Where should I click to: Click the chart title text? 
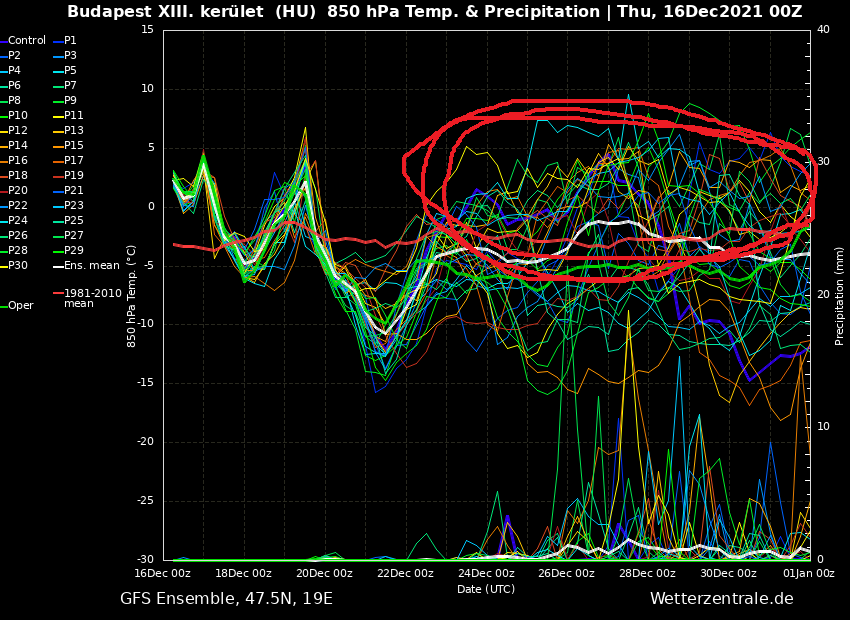coord(434,12)
